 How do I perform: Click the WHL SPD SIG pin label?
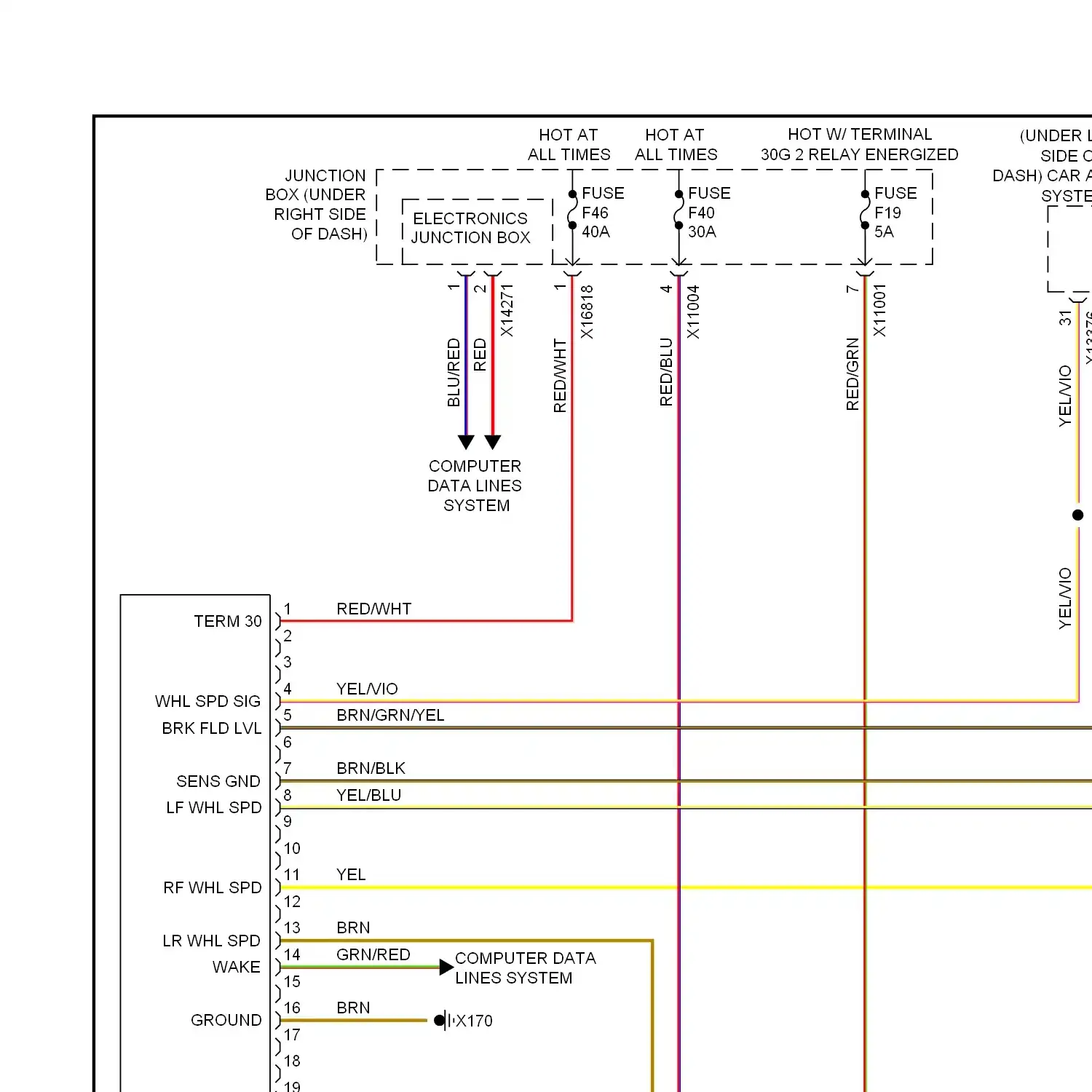(207, 701)
